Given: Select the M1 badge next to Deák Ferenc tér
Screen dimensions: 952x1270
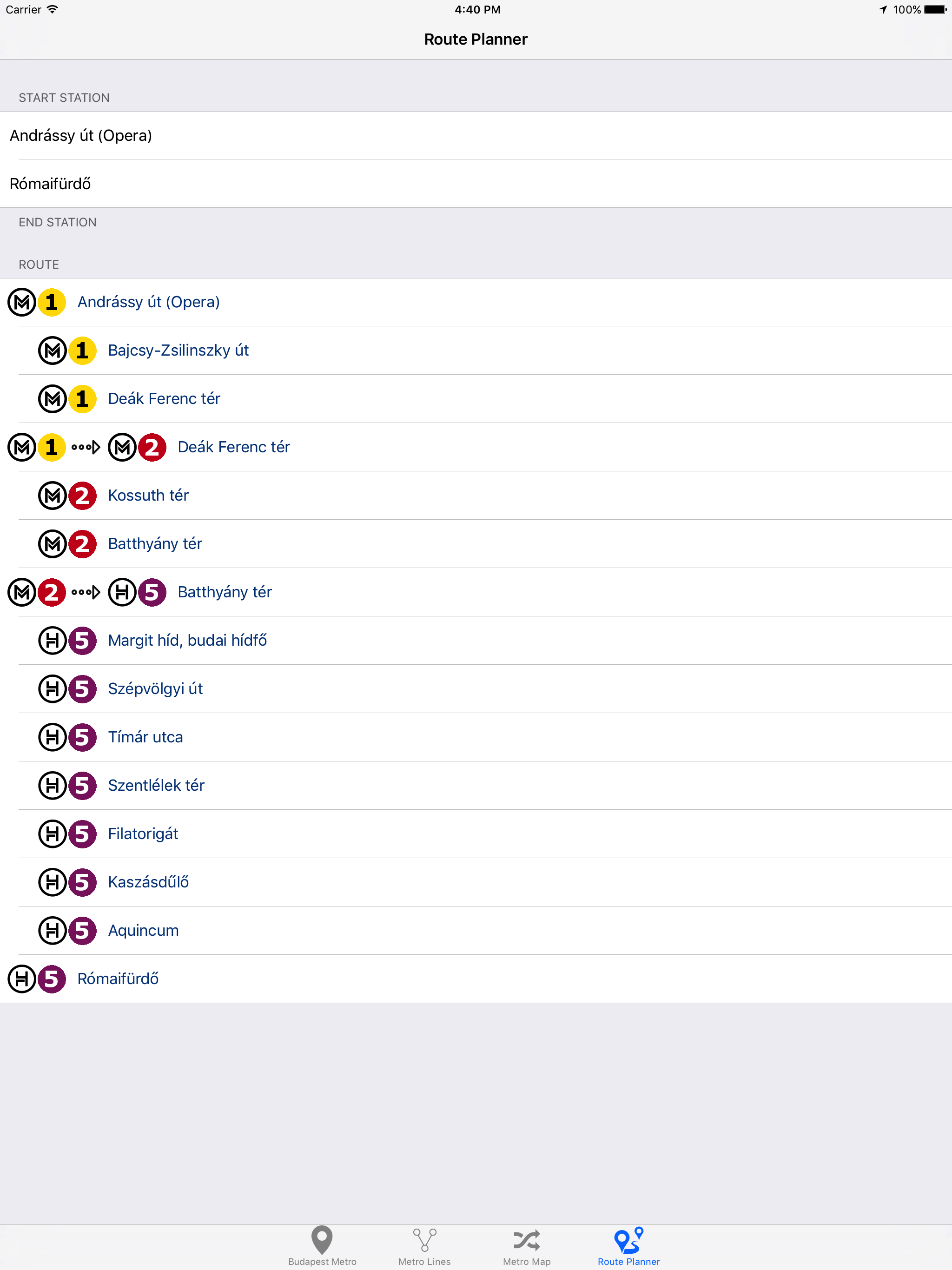Looking at the screenshot, I should (68, 398).
